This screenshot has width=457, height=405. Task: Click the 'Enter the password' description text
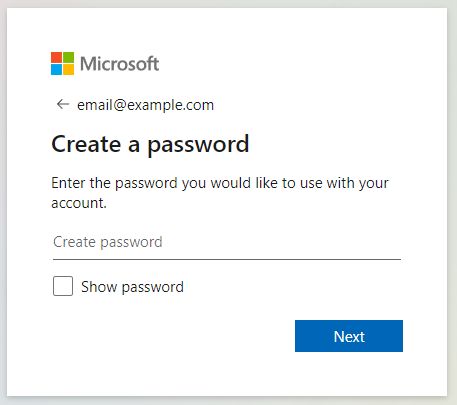tap(220, 193)
